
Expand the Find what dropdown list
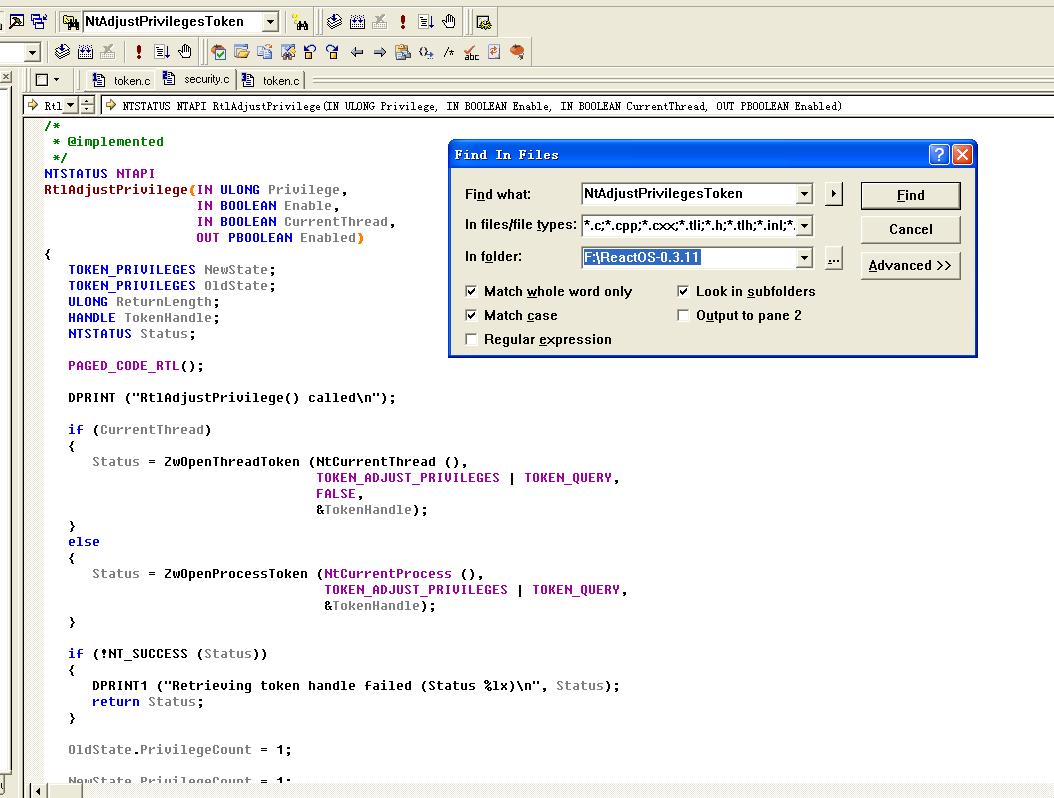click(804, 194)
